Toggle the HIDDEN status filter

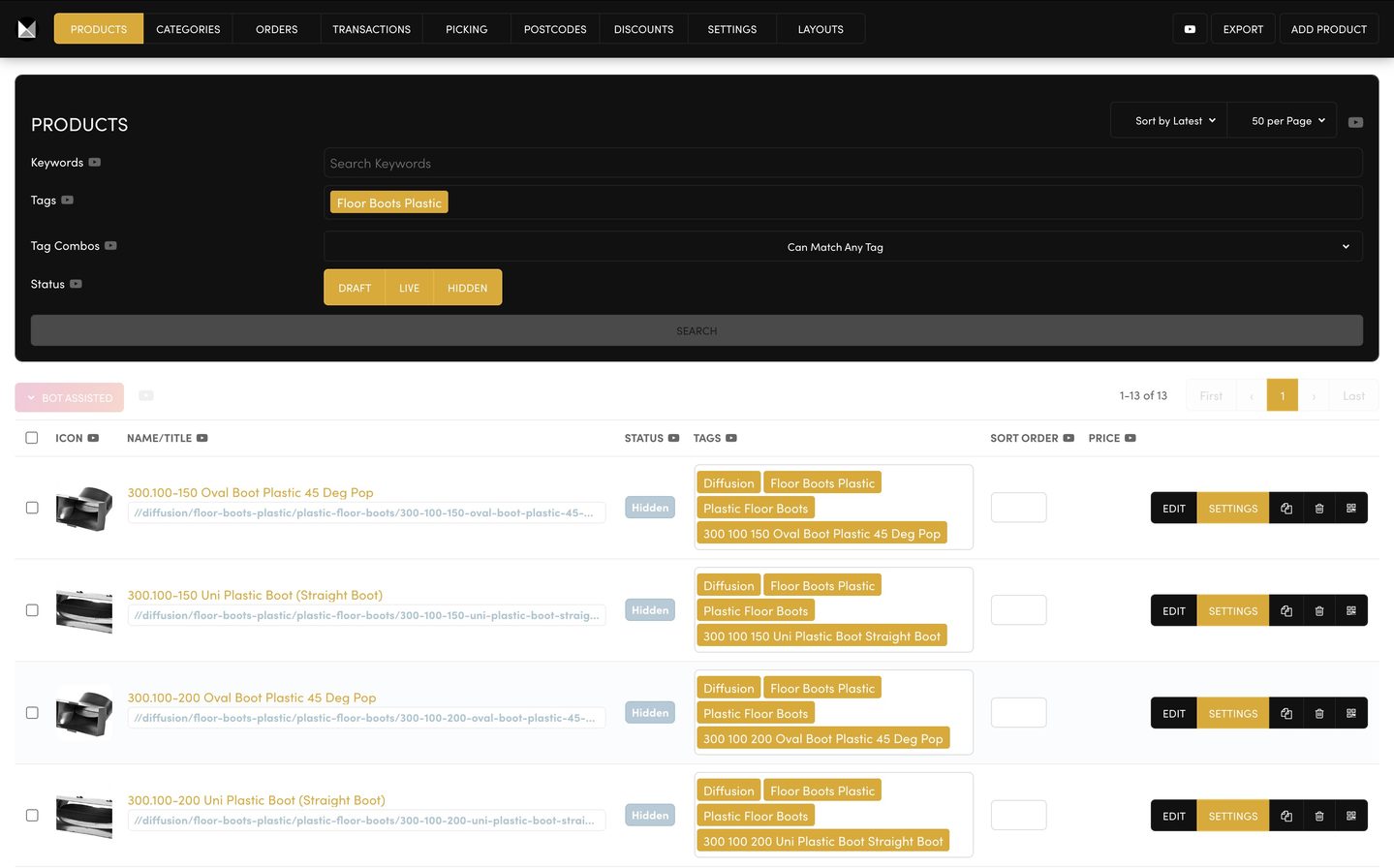point(467,289)
